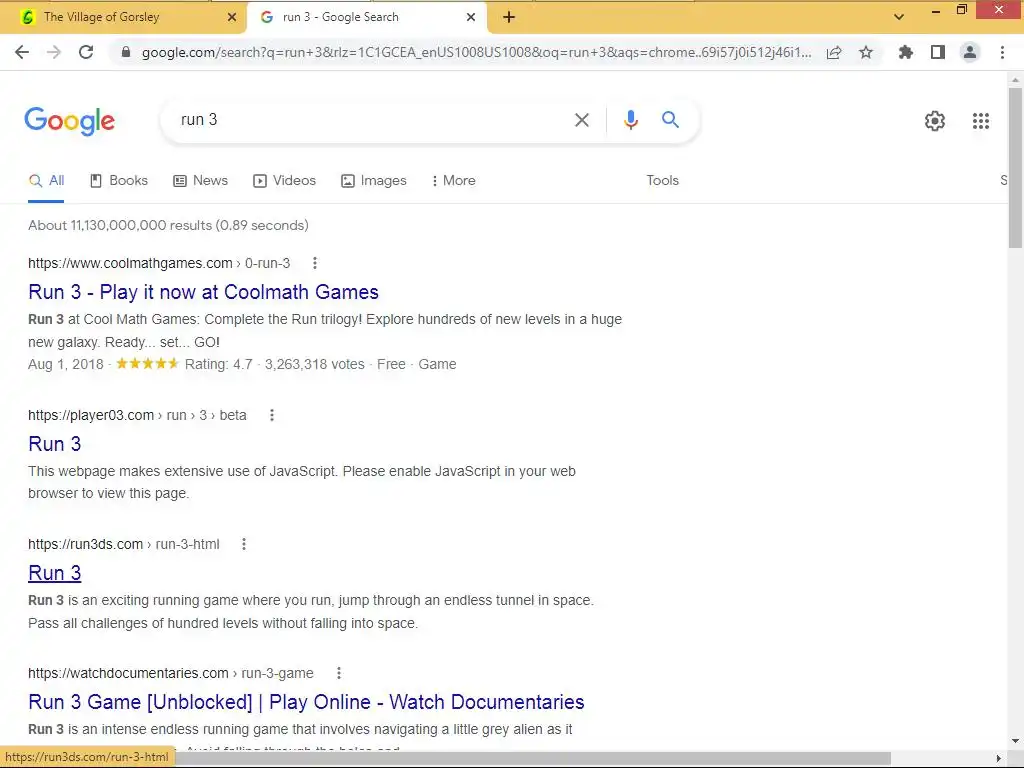Open the search Tools options
Screen dimensions: 1024x768
tap(662, 181)
